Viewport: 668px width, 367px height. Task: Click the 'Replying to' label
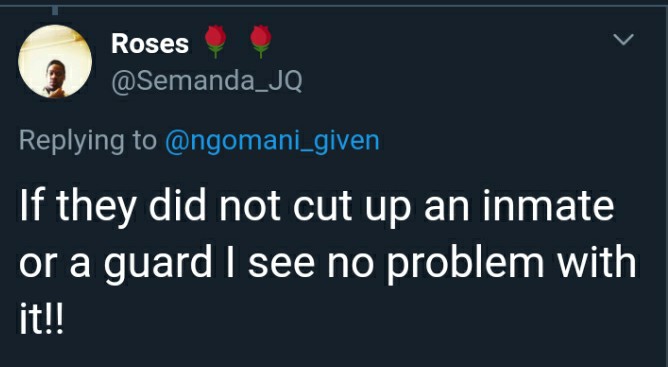pos(88,142)
